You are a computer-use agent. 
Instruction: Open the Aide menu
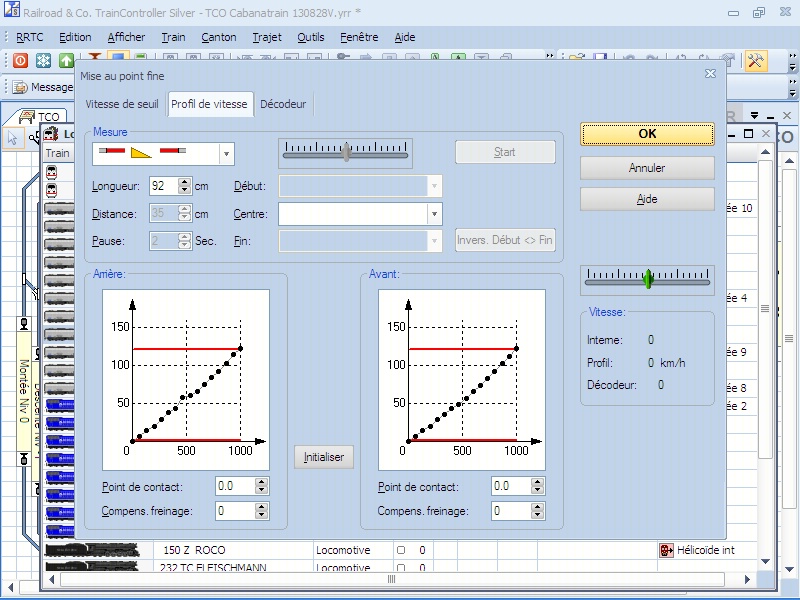[405, 37]
